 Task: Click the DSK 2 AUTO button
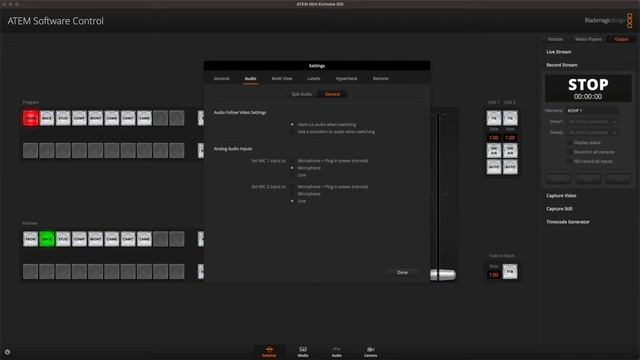510,167
